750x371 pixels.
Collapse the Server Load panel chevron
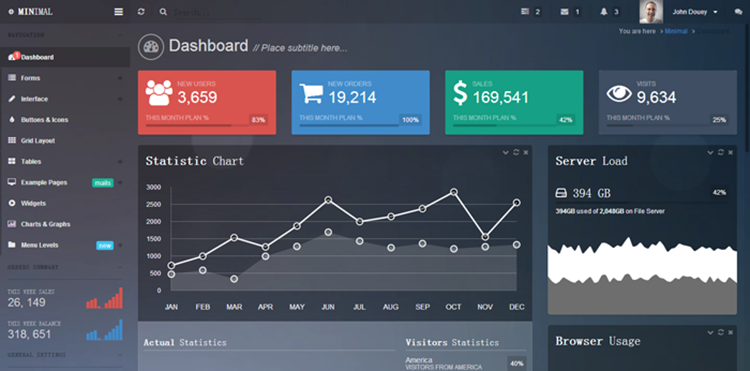(x=710, y=153)
